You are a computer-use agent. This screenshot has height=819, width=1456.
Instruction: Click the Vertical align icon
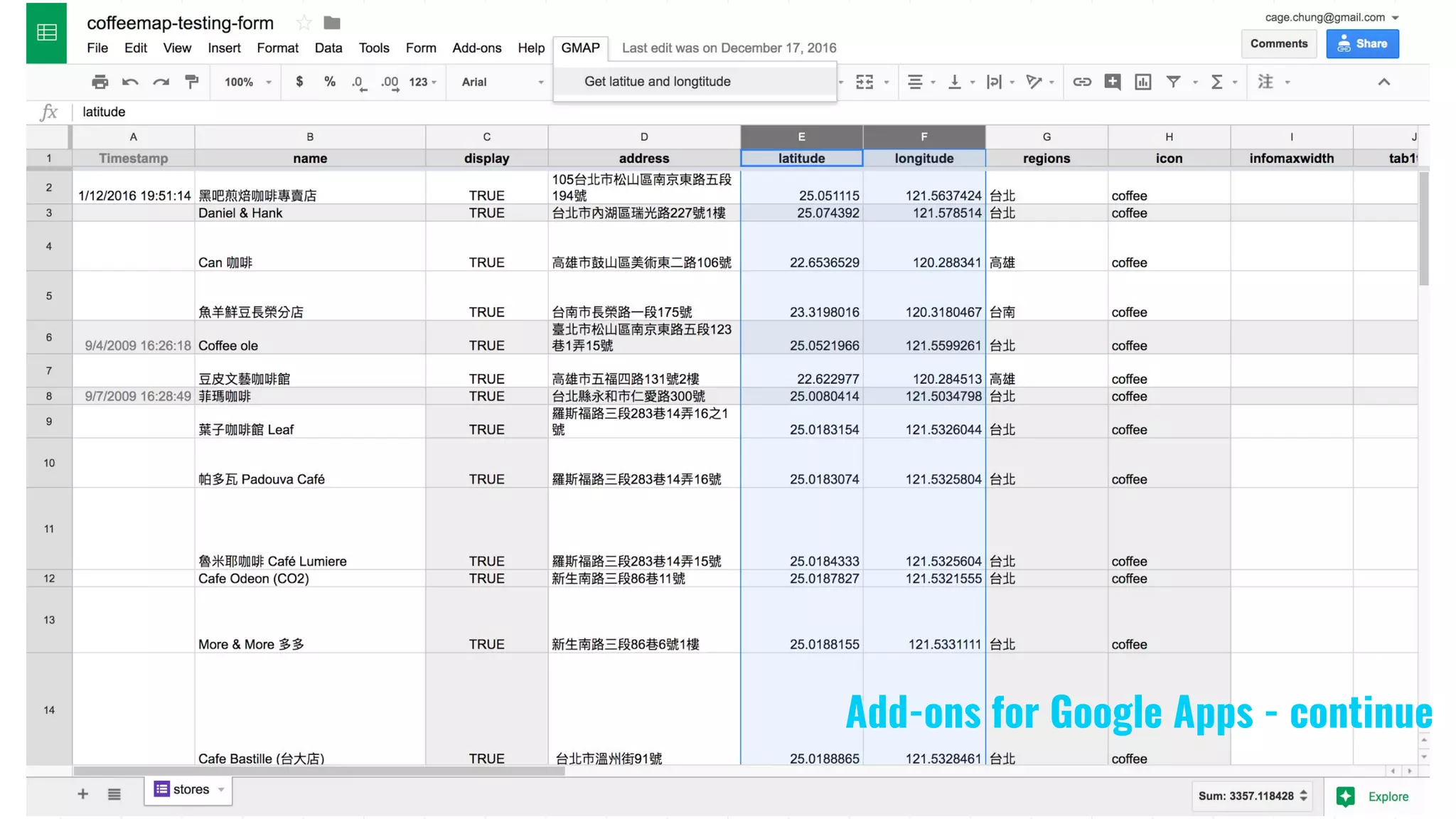(x=955, y=82)
